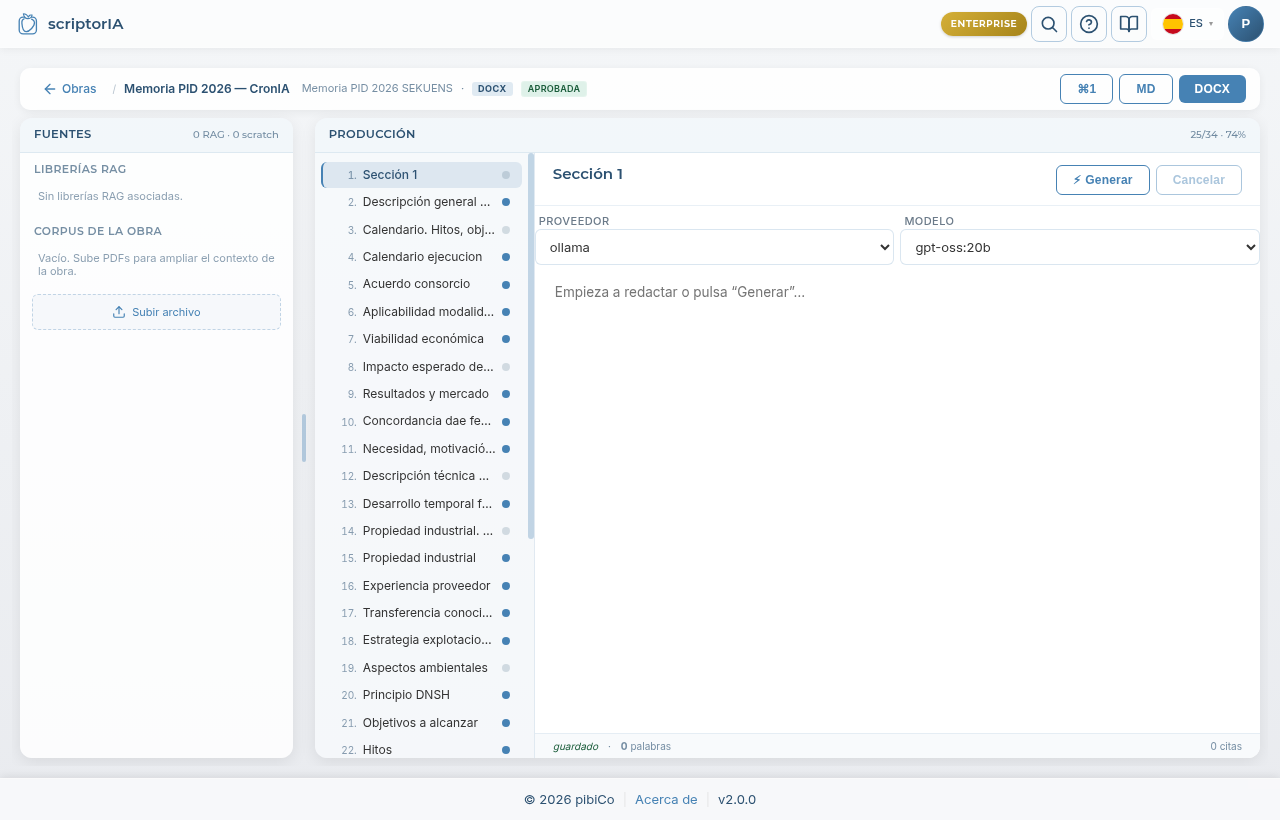Click the upload icon in Subir archivo
1280x820 pixels.
coord(119,312)
